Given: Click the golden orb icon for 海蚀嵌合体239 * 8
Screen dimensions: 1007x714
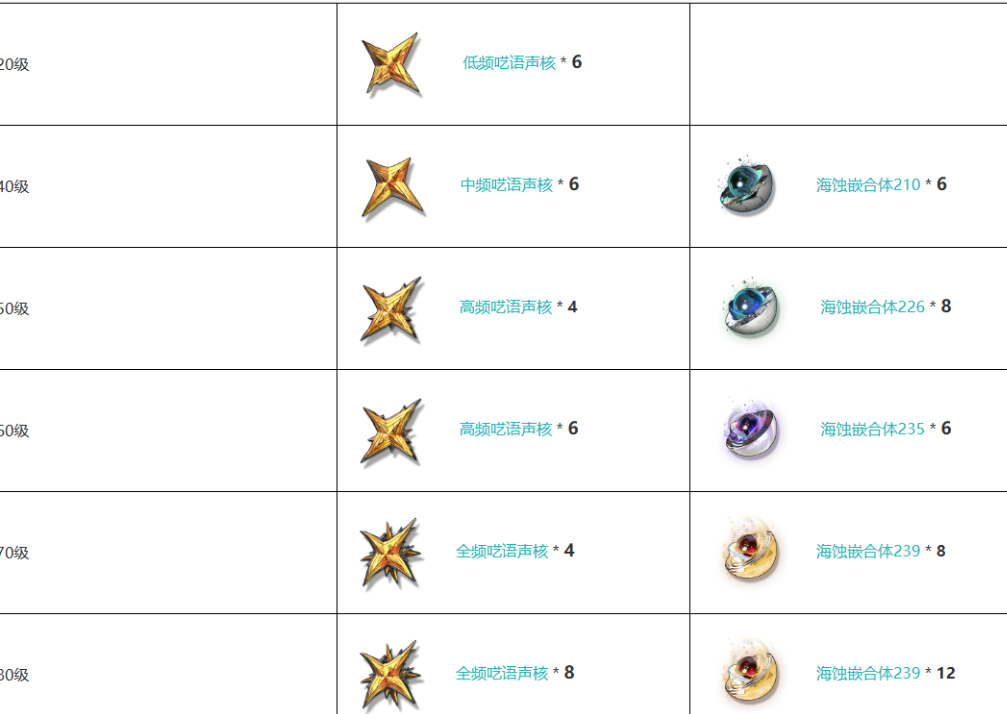Looking at the screenshot, I should click(749, 548).
